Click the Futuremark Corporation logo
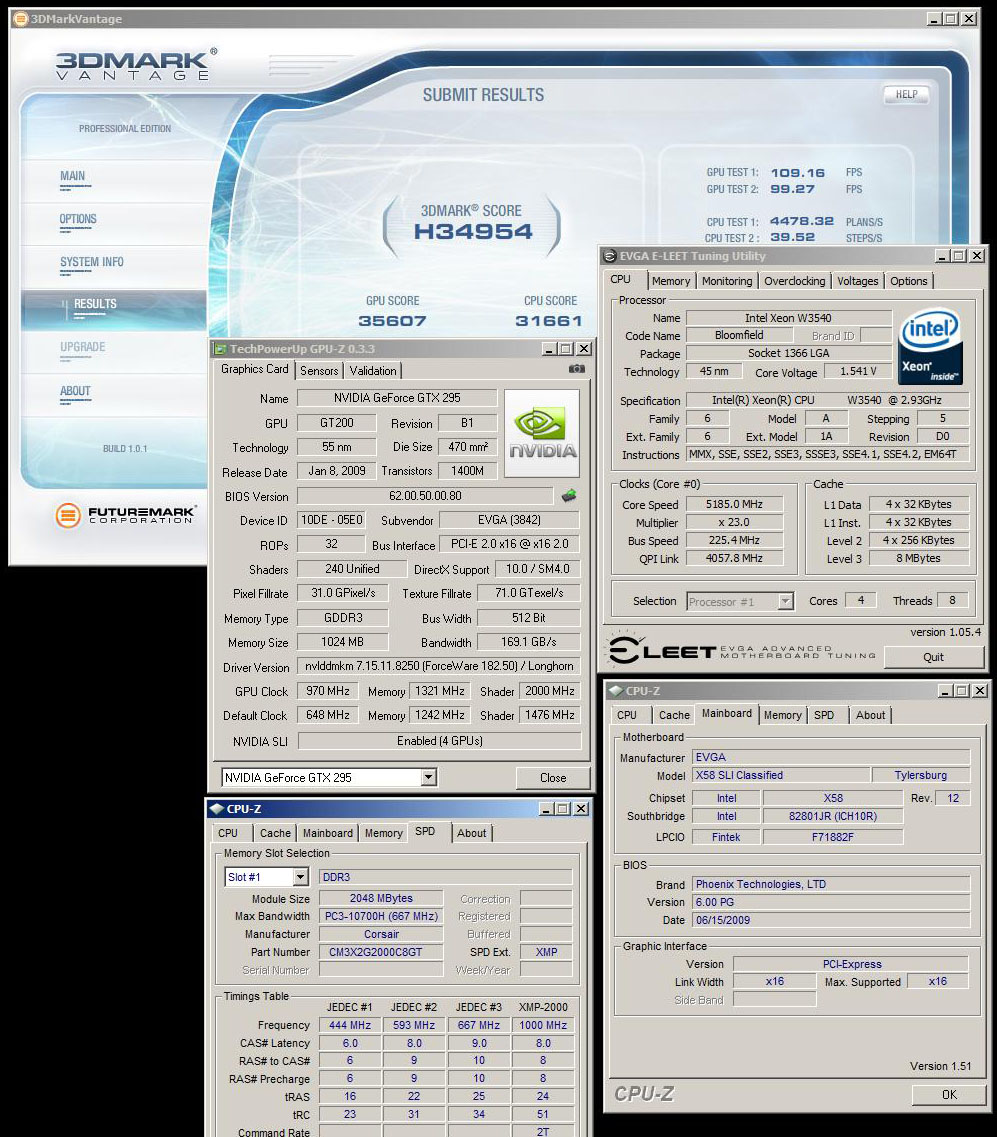The image size is (997, 1137). (x=125, y=516)
